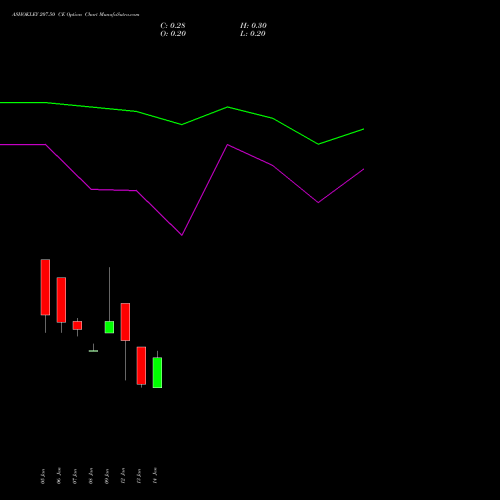Click the ASHOKLEY option chart title

[76, 14]
